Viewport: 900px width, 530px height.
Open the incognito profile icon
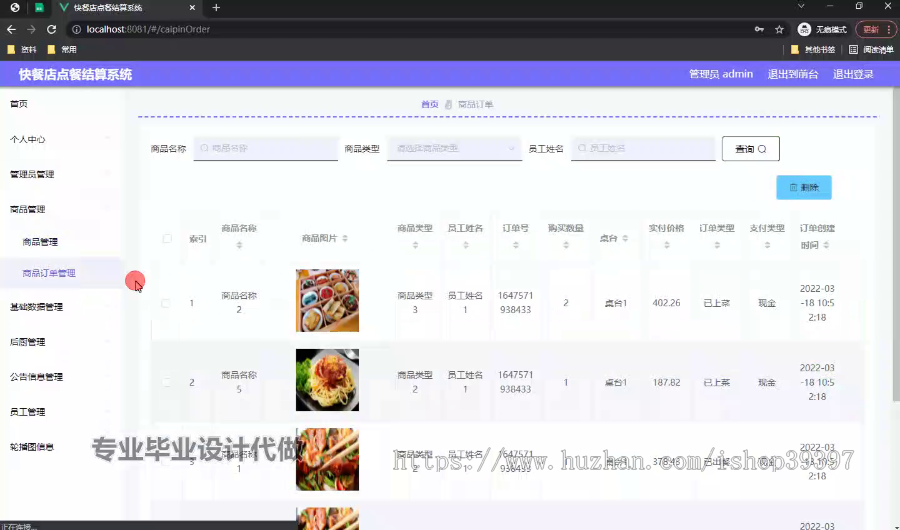[x=804, y=29]
